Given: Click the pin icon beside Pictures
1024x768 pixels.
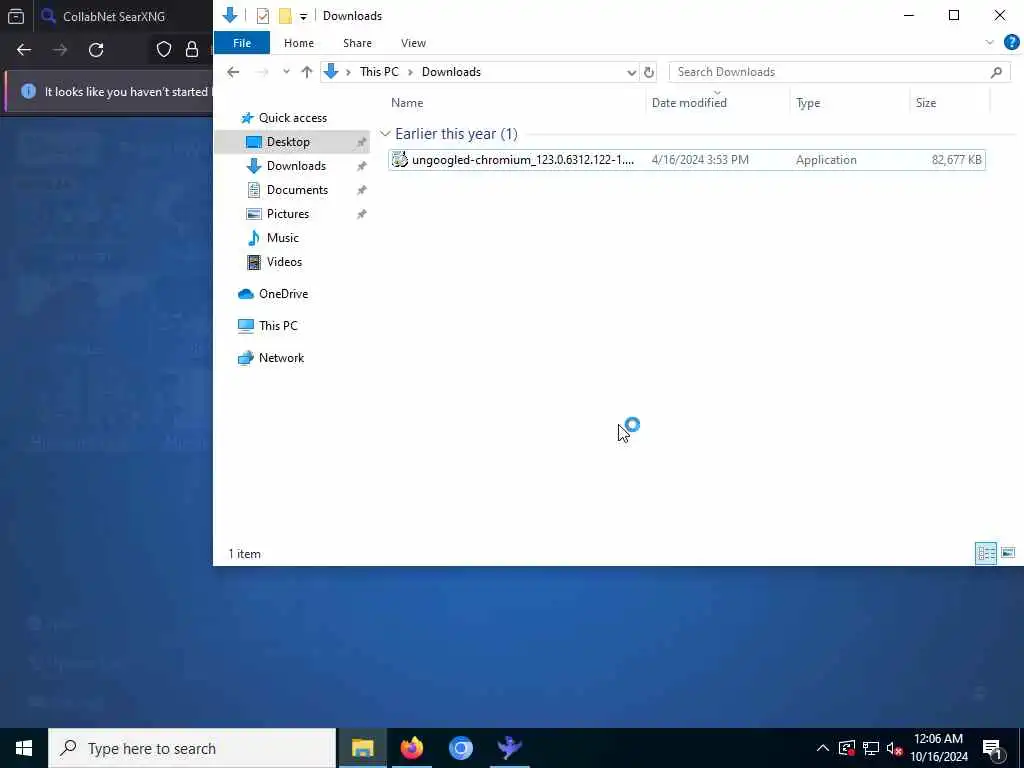Looking at the screenshot, I should [361, 214].
